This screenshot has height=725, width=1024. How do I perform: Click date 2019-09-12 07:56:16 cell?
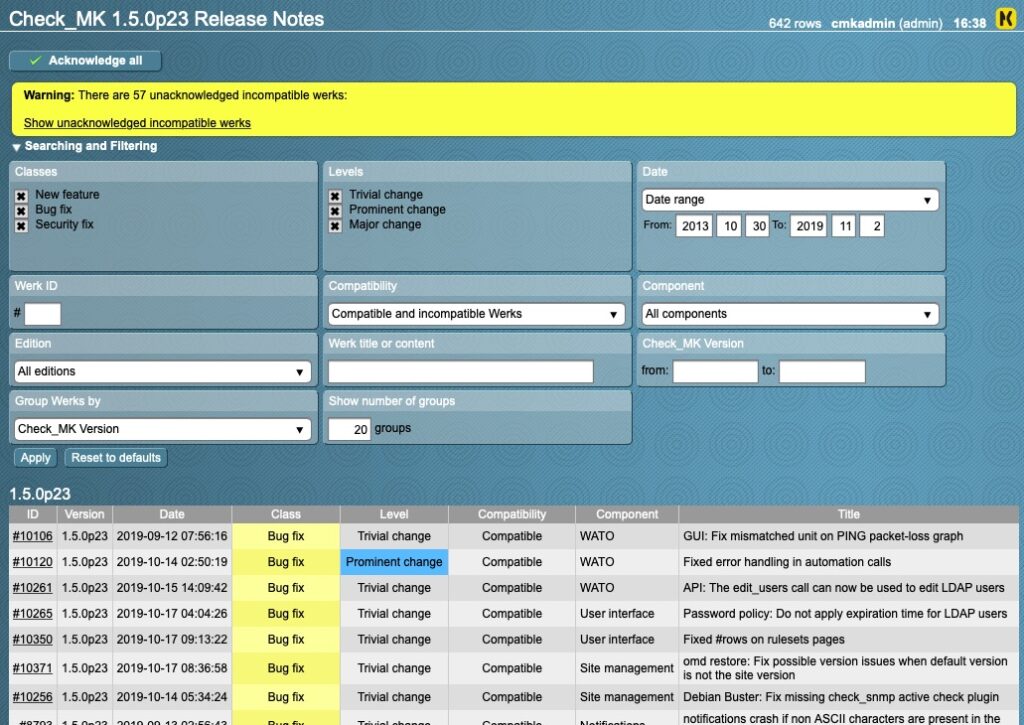[172, 536]
